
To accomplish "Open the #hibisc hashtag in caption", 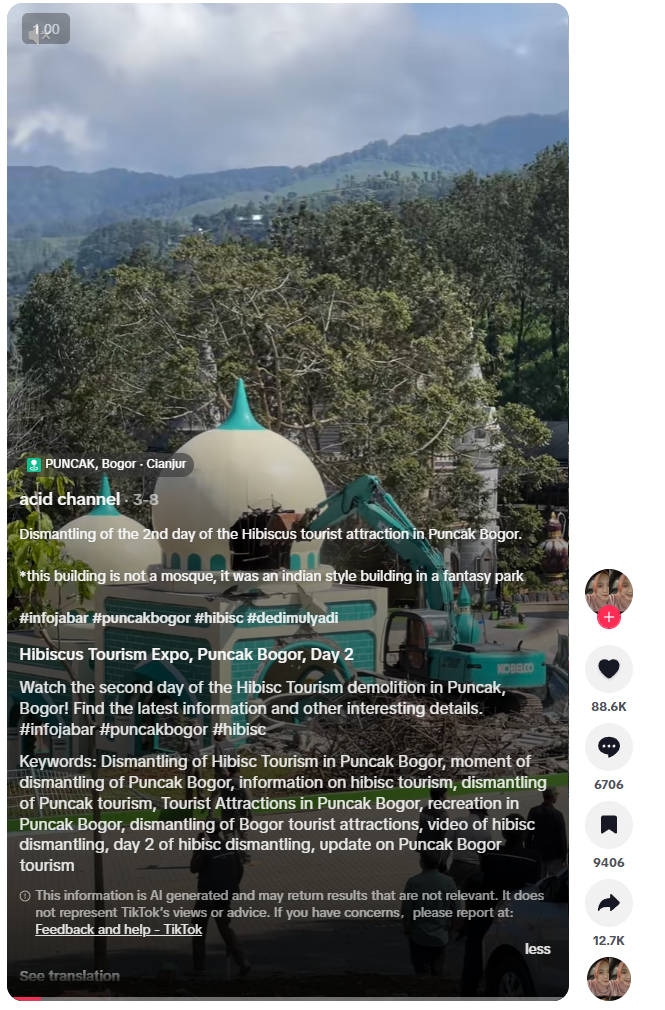I will [x=218, y=618].
